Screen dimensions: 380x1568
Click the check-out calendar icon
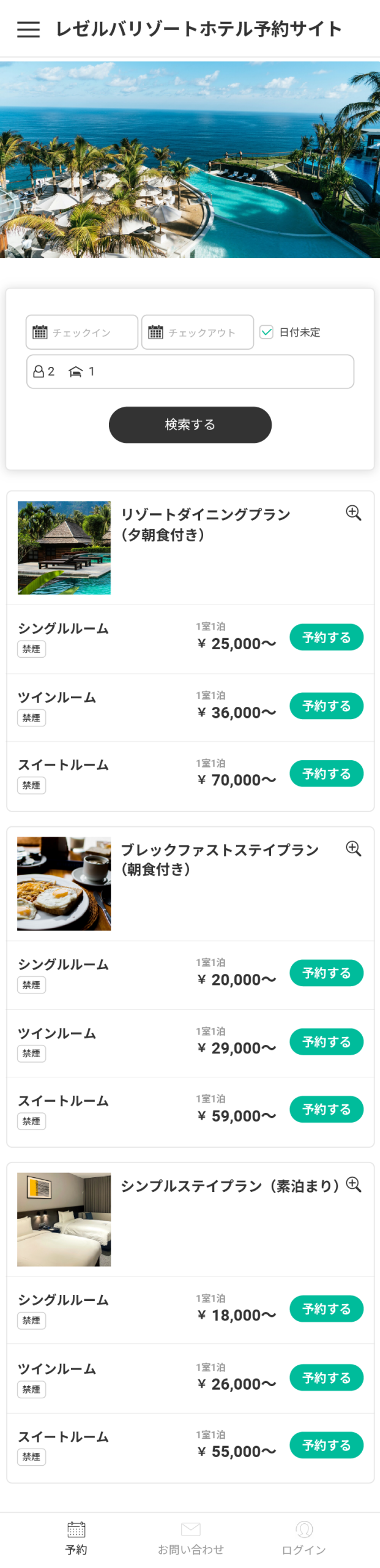click(155, 332)
